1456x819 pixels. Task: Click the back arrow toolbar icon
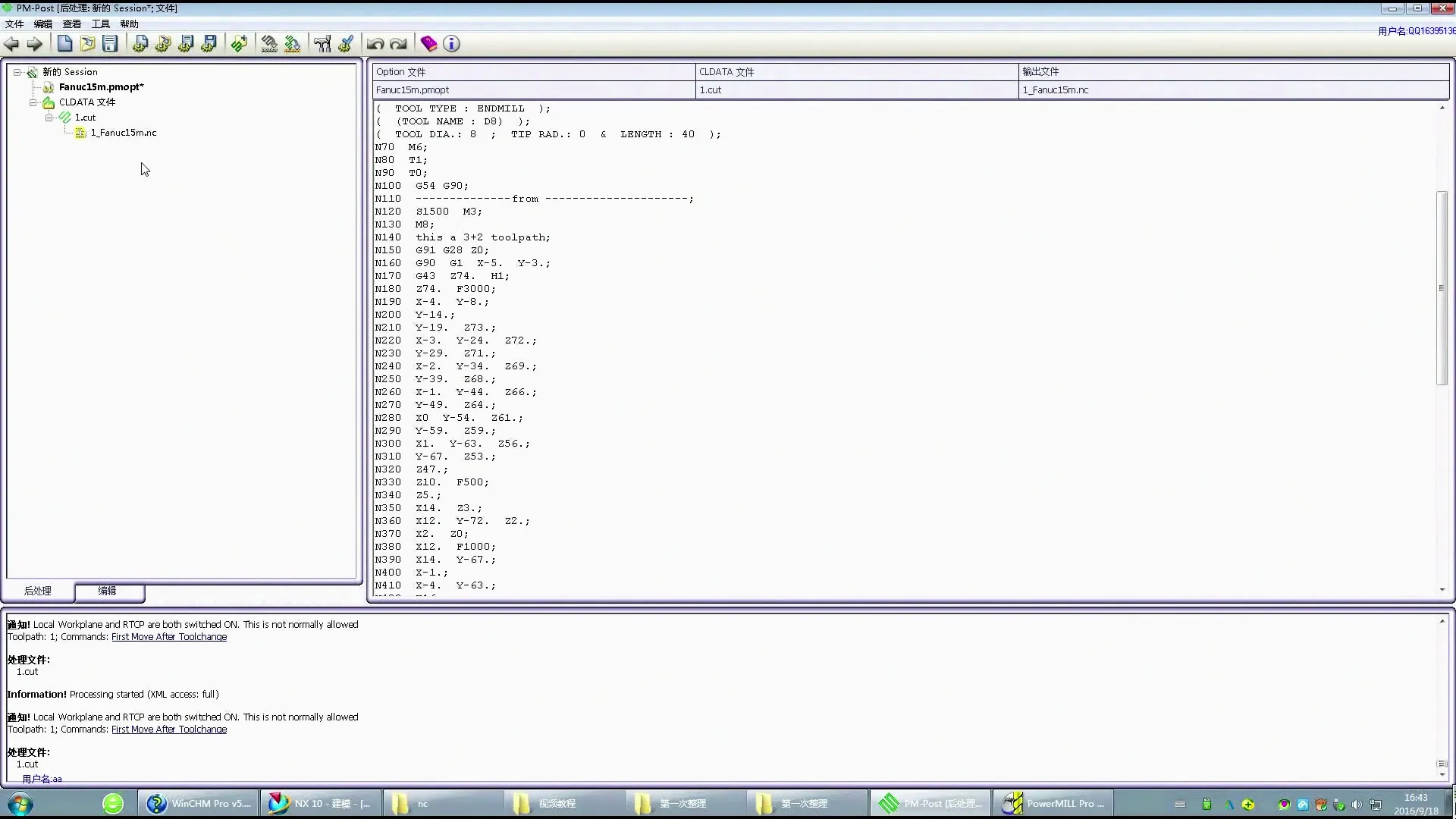click(11, 44)
